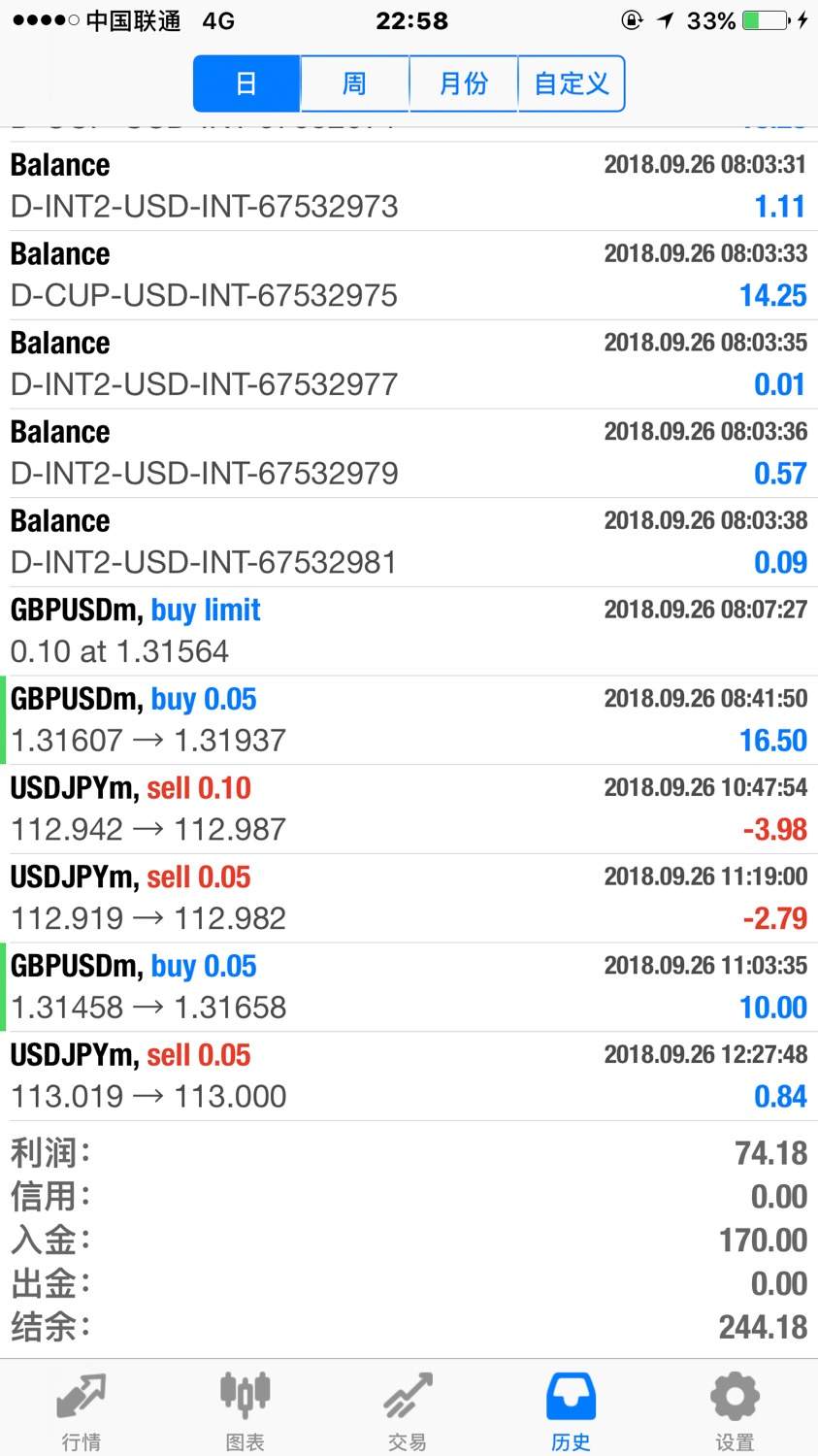Viewport: 818px width, 1456px height.
Task: Open GBPUSDm buy 0.05 trade with 16.50 profit
Action: click(409, 720)
